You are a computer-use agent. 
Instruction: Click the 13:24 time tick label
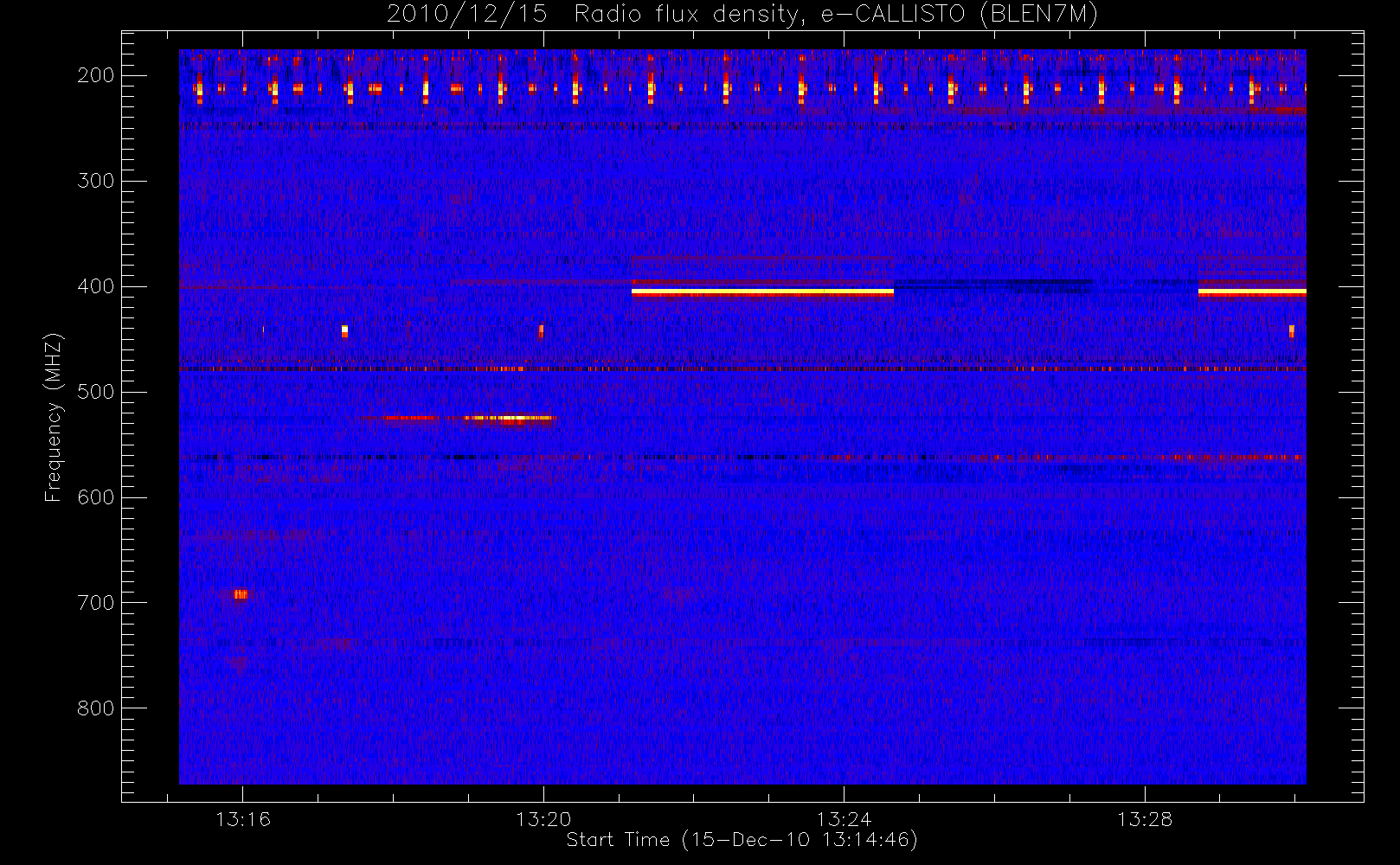pyautogui.click(x=844, y=819)
